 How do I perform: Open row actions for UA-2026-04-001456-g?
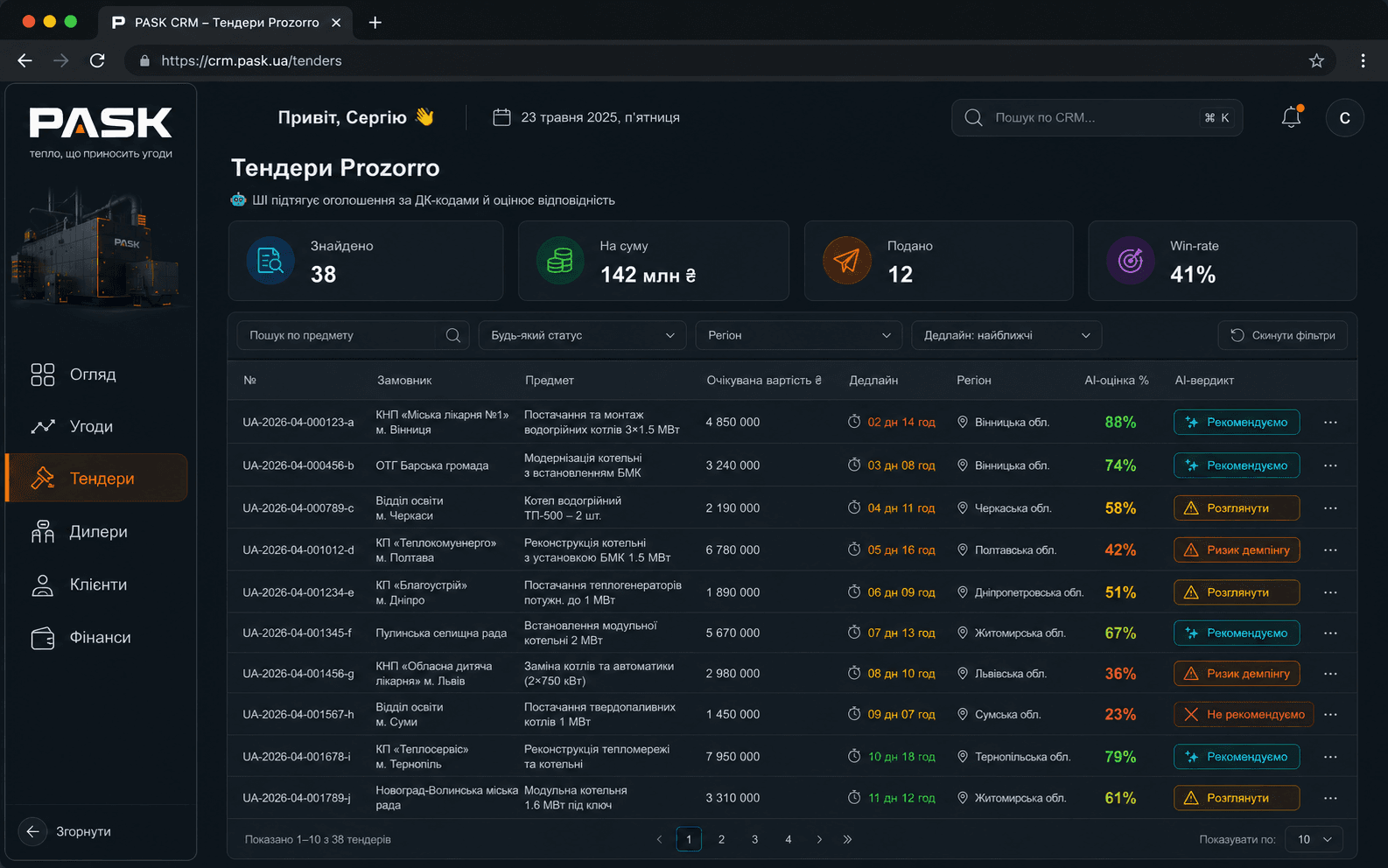[1330, 674]
